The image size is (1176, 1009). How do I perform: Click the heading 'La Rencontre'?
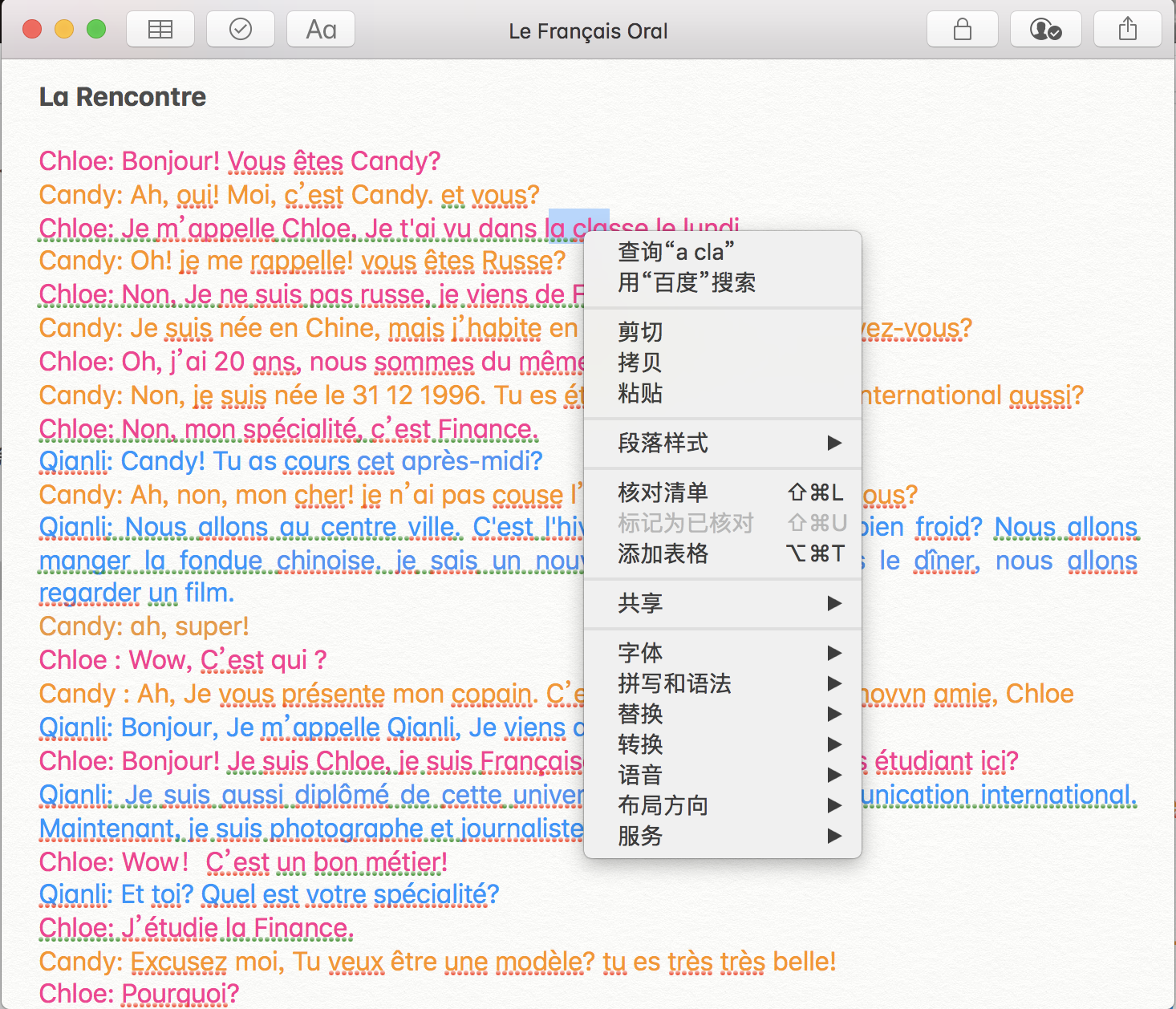point(123,97)
